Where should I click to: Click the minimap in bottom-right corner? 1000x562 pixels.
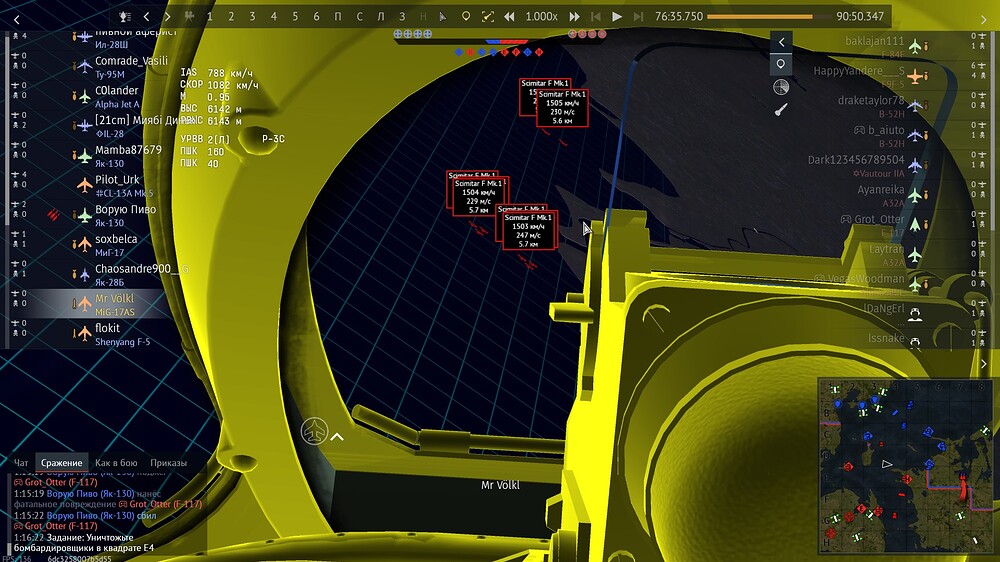point(905,466)
